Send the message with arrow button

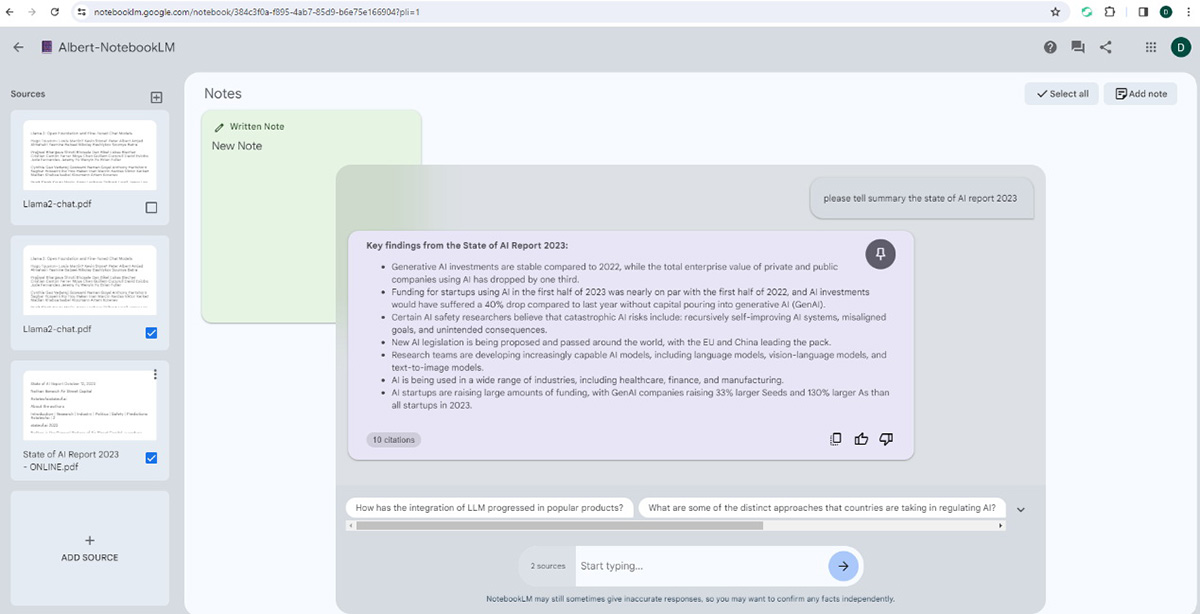pos(843,566)
